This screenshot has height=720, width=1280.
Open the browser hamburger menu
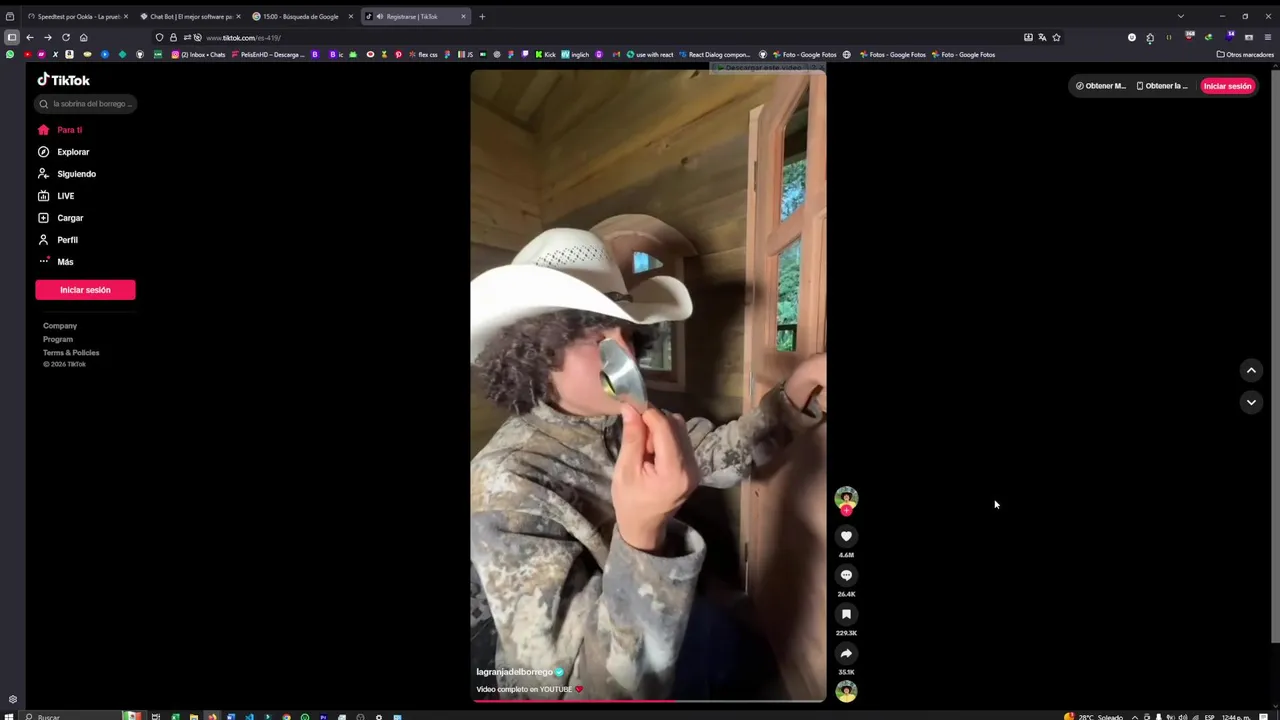tap(1268, 38)
